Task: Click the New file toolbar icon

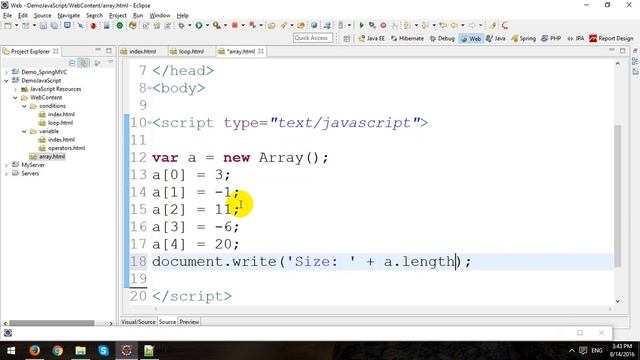Action: tap(8, 26)
